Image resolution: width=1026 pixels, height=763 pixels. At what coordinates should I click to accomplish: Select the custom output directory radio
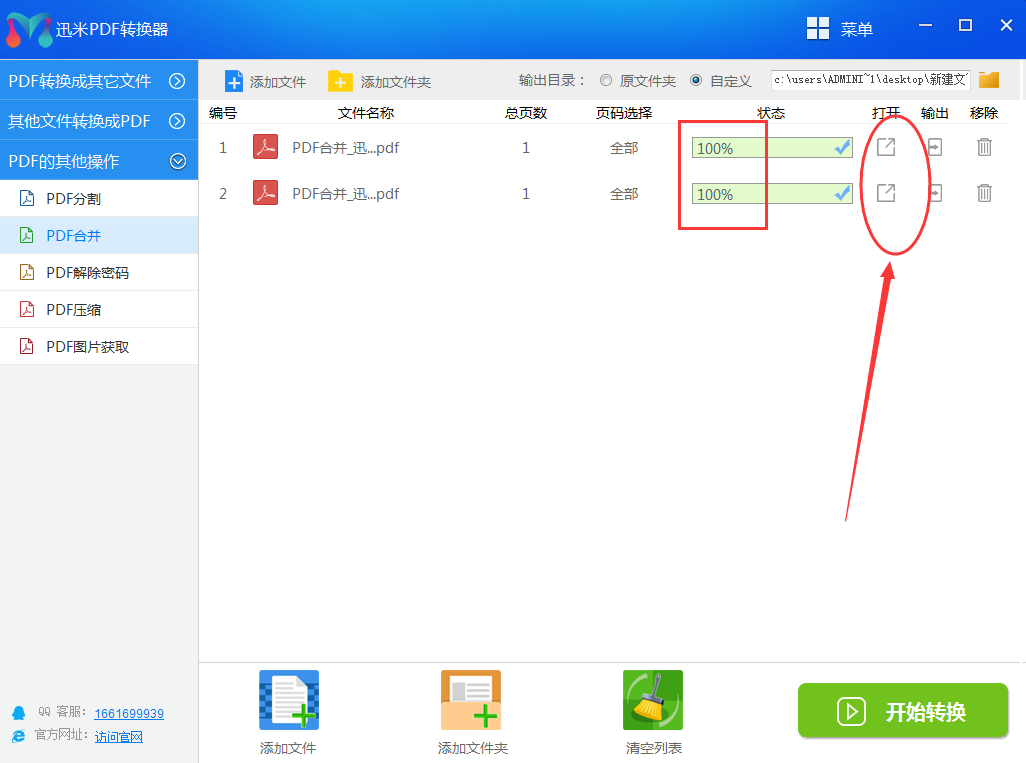(696, 81)
